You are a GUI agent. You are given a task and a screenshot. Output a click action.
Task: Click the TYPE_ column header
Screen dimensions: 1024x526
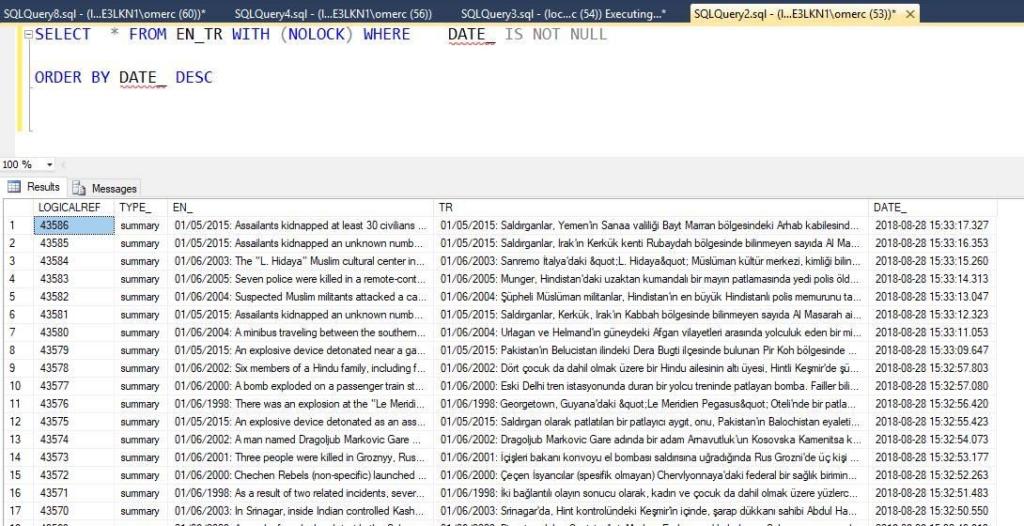(x=136, y=207)
